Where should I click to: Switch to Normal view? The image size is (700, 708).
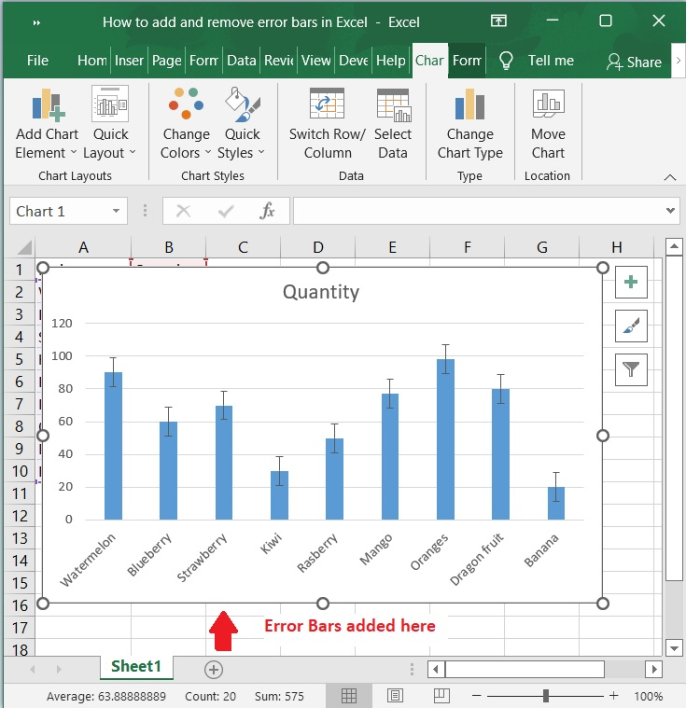pyautogui.click(x=349, y=696)
